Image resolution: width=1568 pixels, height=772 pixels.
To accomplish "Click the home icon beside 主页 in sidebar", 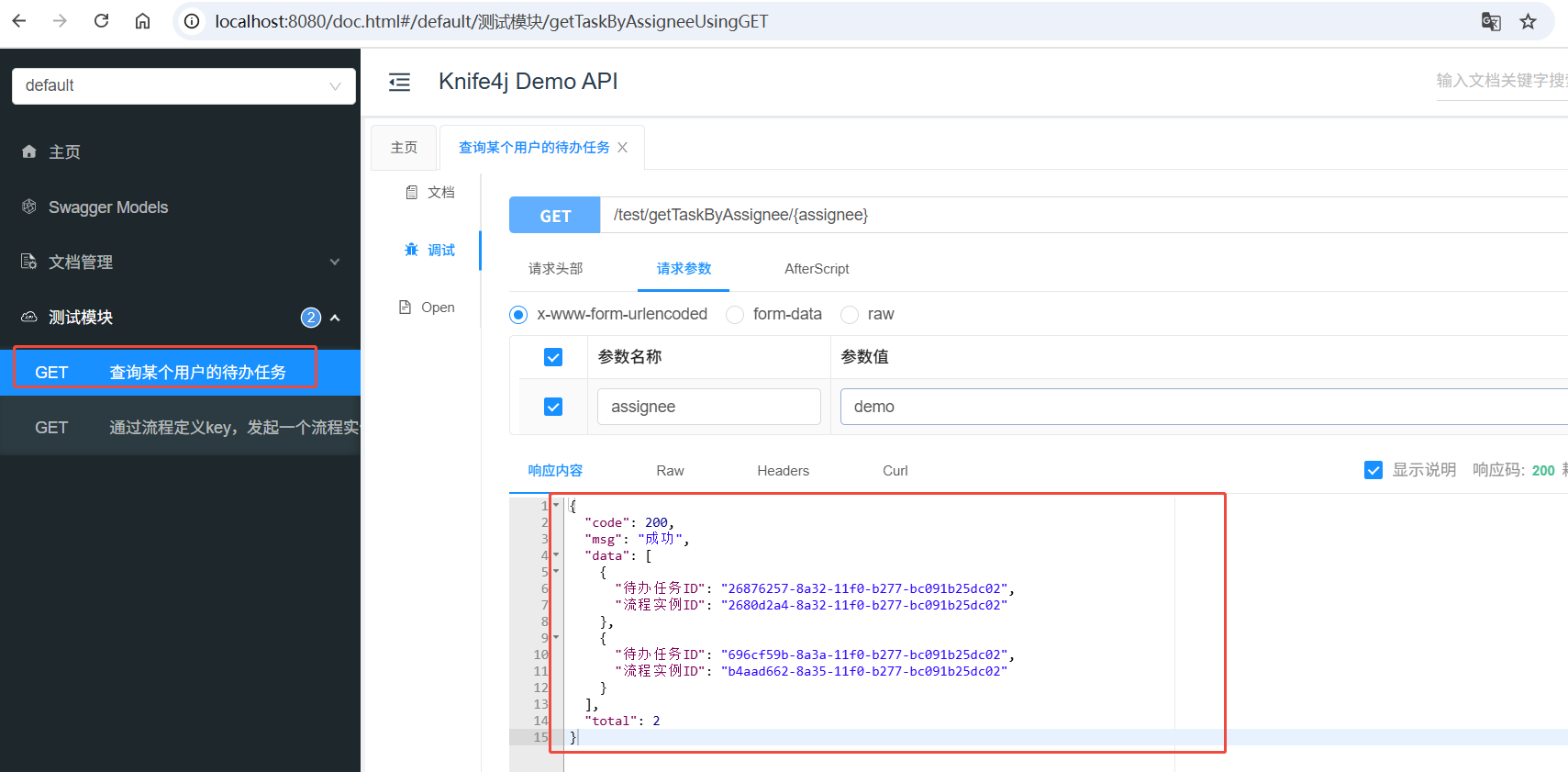I will pyautogui.click(x=29, y=151).
